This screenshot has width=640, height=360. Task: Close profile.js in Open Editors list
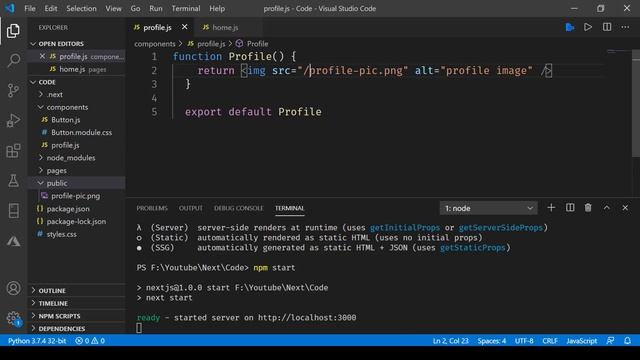tap(42, 56)
